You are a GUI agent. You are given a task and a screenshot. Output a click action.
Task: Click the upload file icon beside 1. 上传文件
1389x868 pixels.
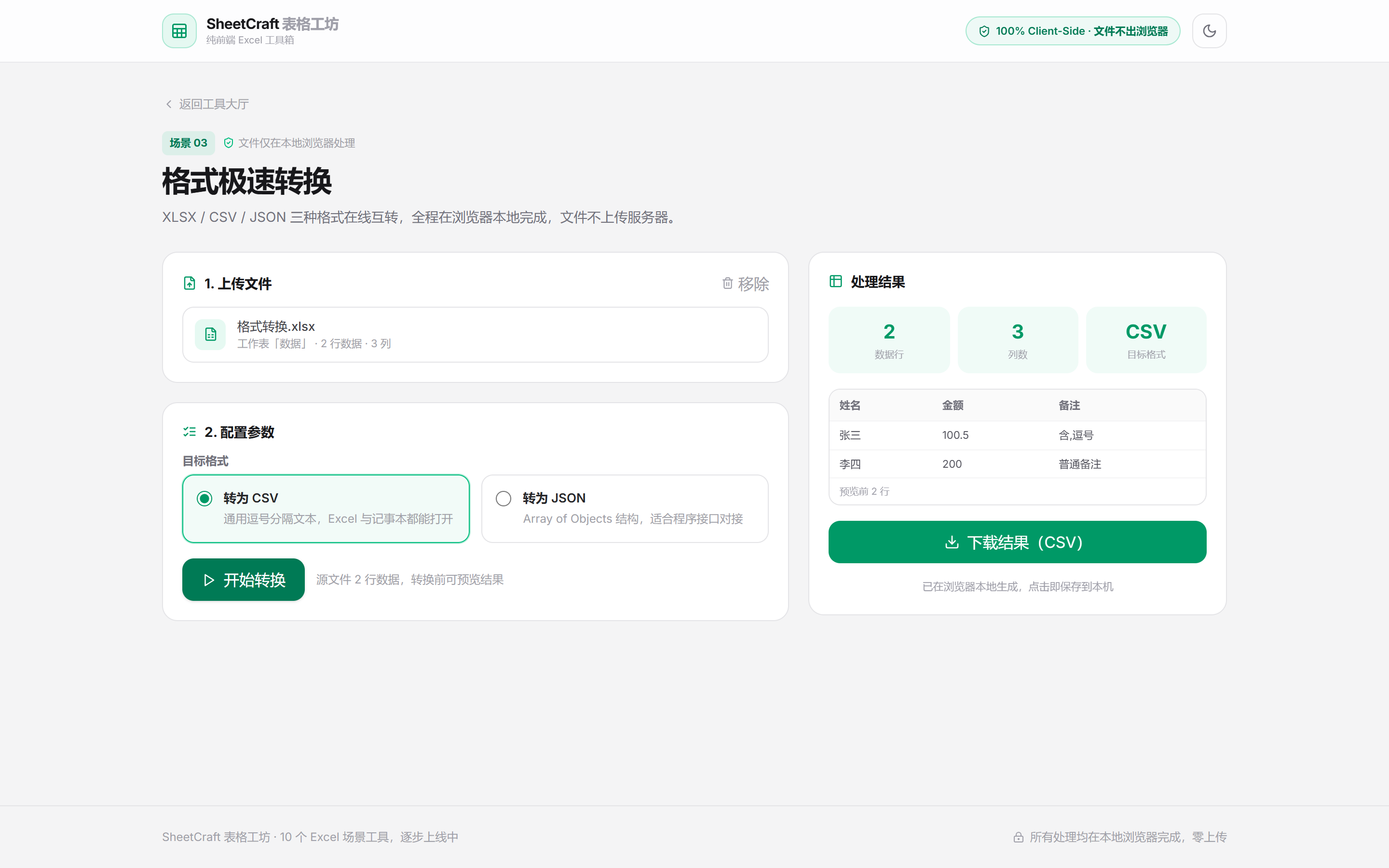click(190, 283)
